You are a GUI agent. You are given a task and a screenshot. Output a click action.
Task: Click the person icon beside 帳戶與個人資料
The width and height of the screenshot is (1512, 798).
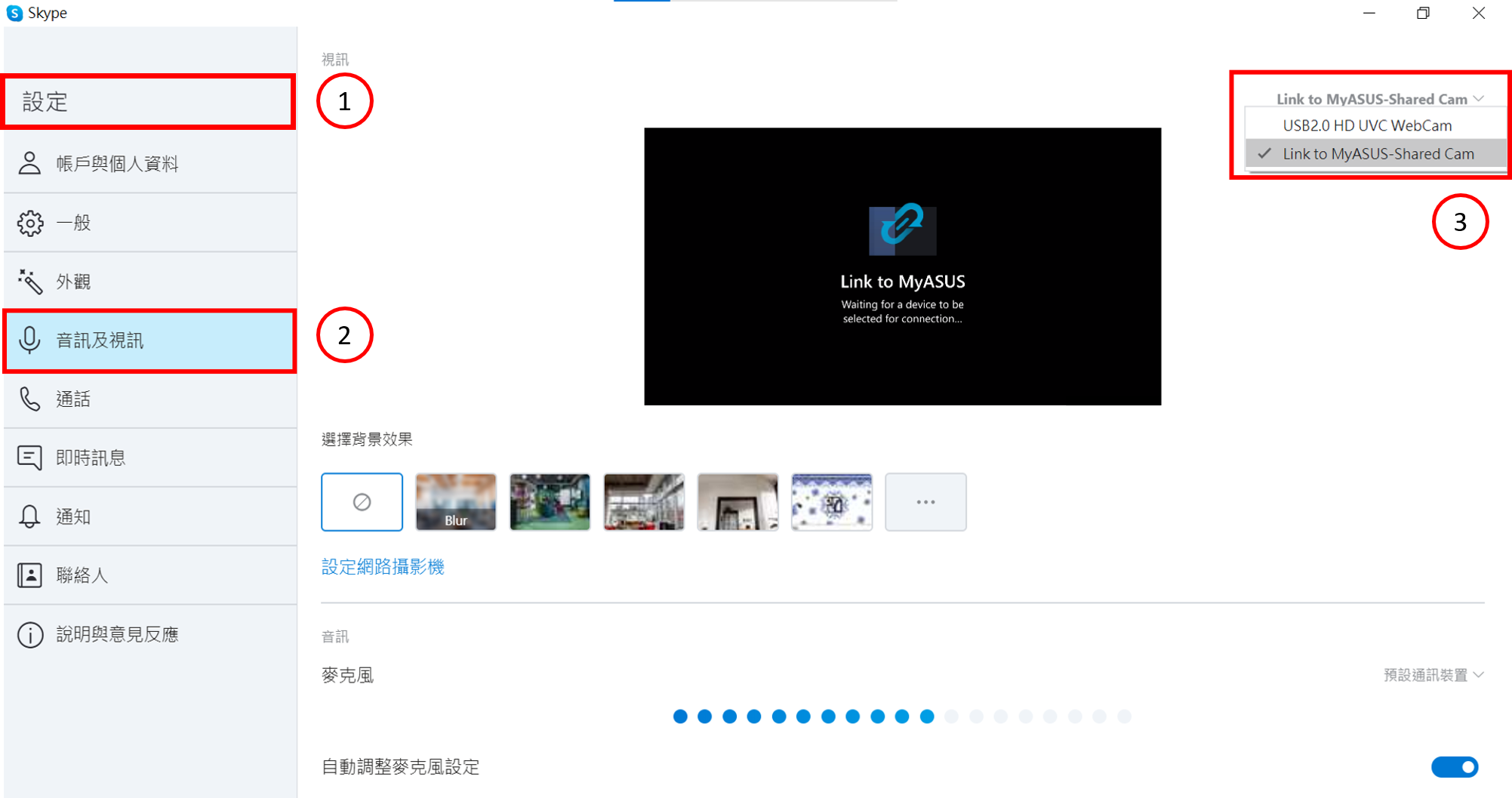pyautogui.click(x=29, y=163)
